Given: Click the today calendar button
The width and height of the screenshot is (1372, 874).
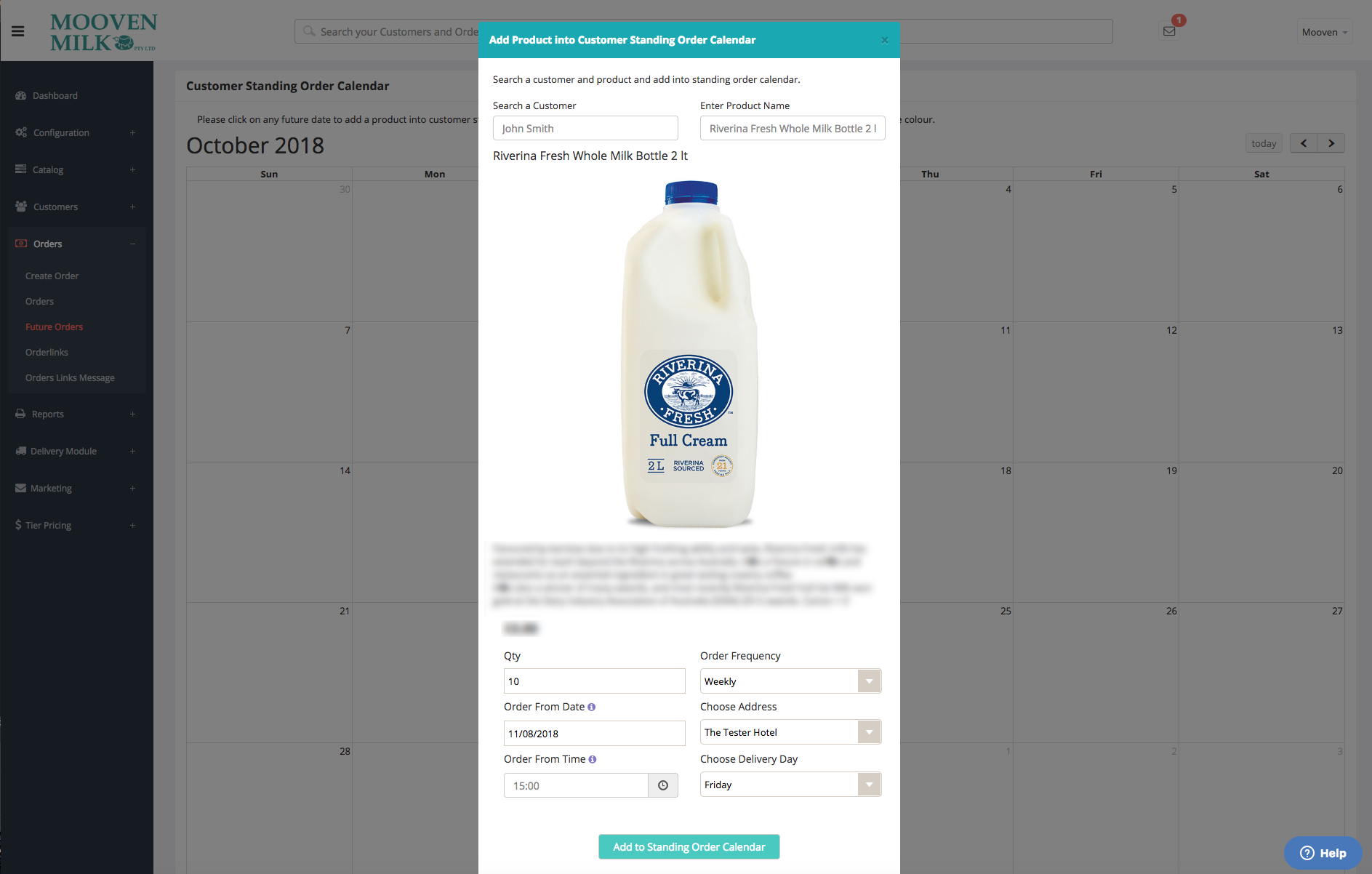Looking at the screenshot, I should 1264,143.
